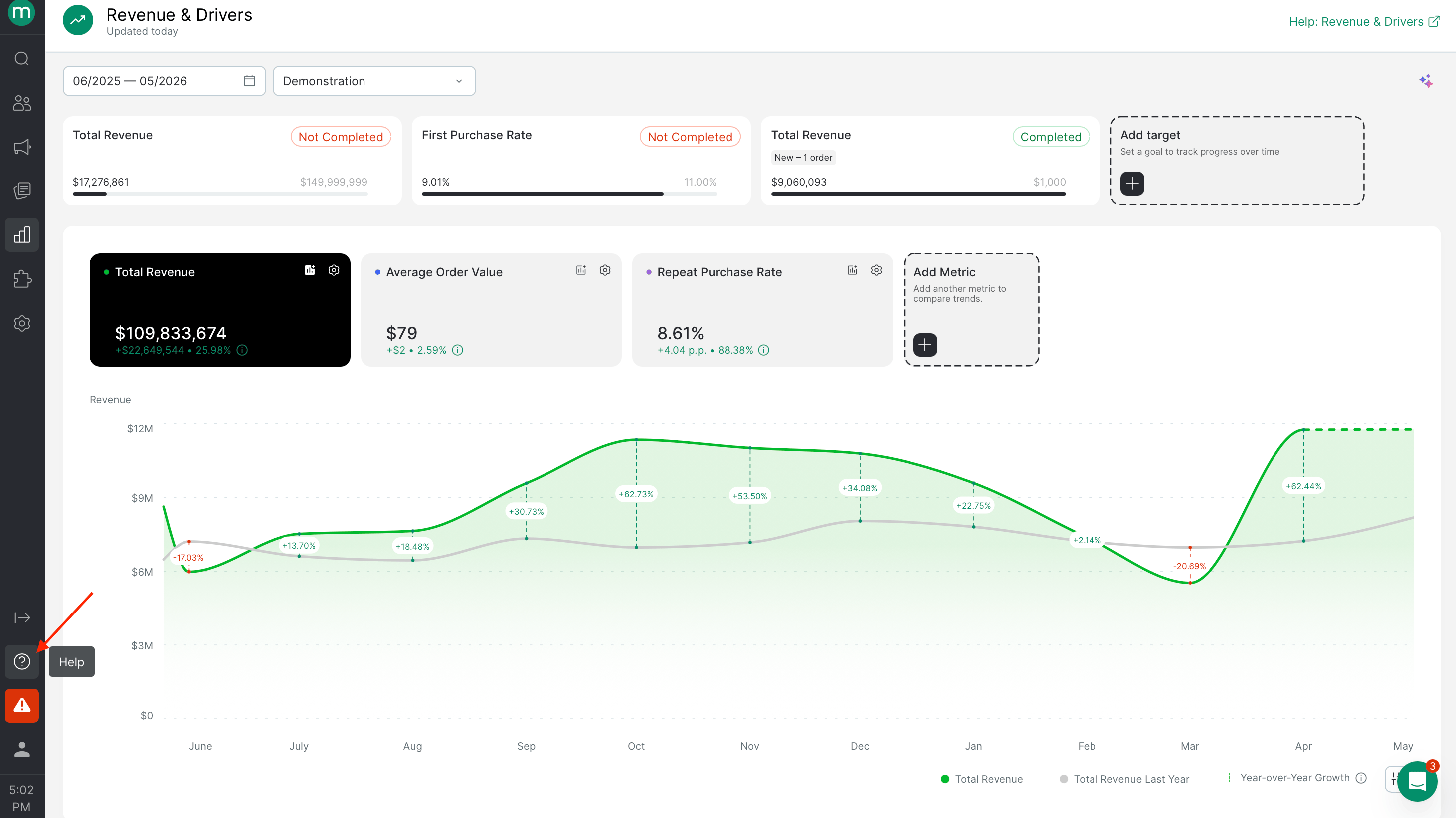This screenshot has height=818, width=1456.
Task: Click plus button in Add target card
Action: click(x=1132, y=183)
